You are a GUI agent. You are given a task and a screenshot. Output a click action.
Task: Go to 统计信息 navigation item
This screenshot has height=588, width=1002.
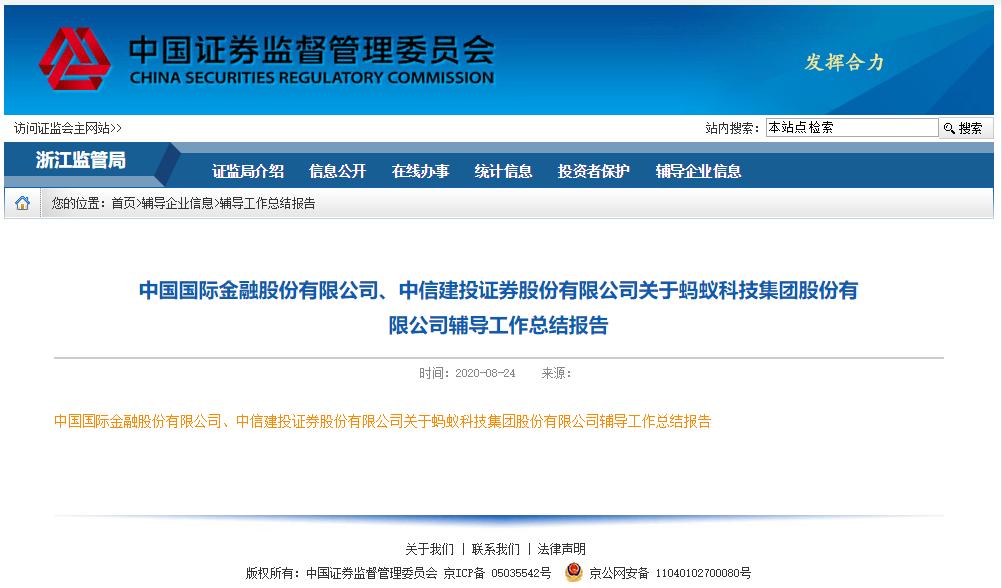(x=503, y=171)
